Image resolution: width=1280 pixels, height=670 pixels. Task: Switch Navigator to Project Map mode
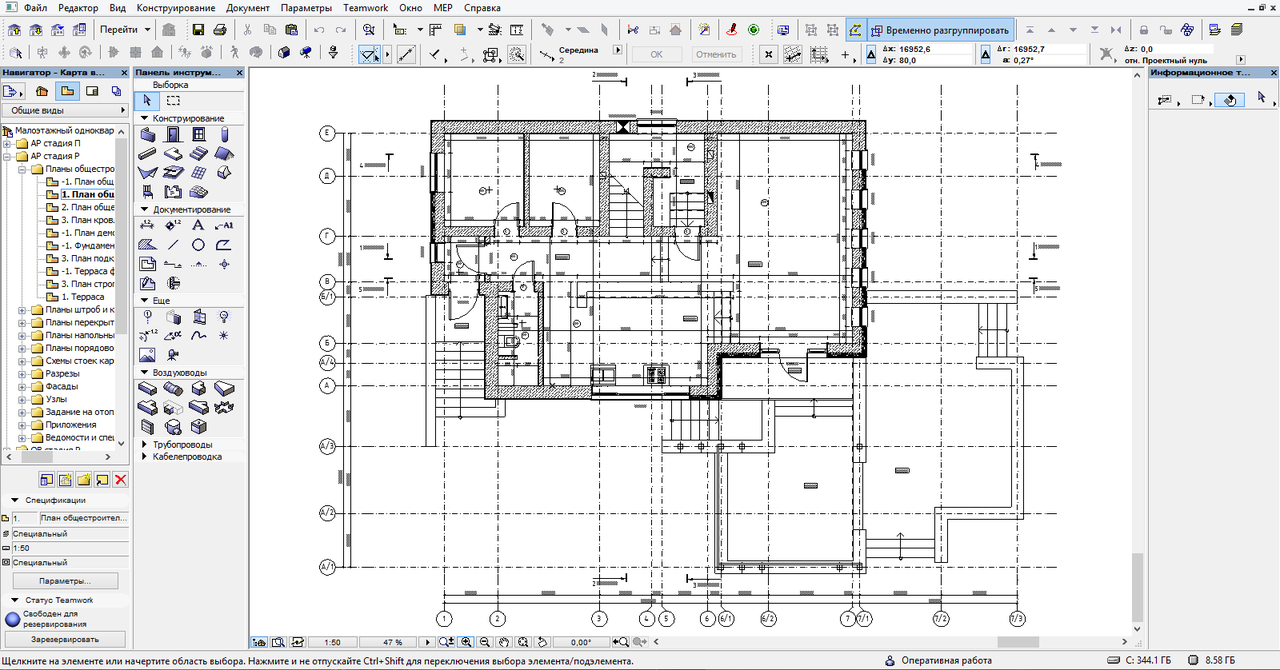(42, 92)
